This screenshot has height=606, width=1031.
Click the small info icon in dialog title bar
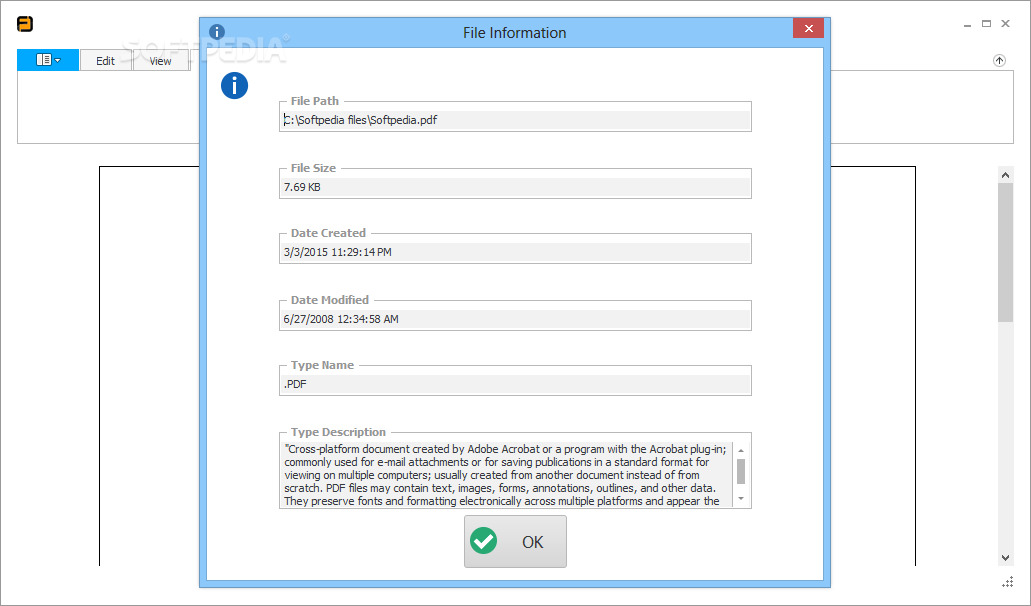(x=217, y=32)
